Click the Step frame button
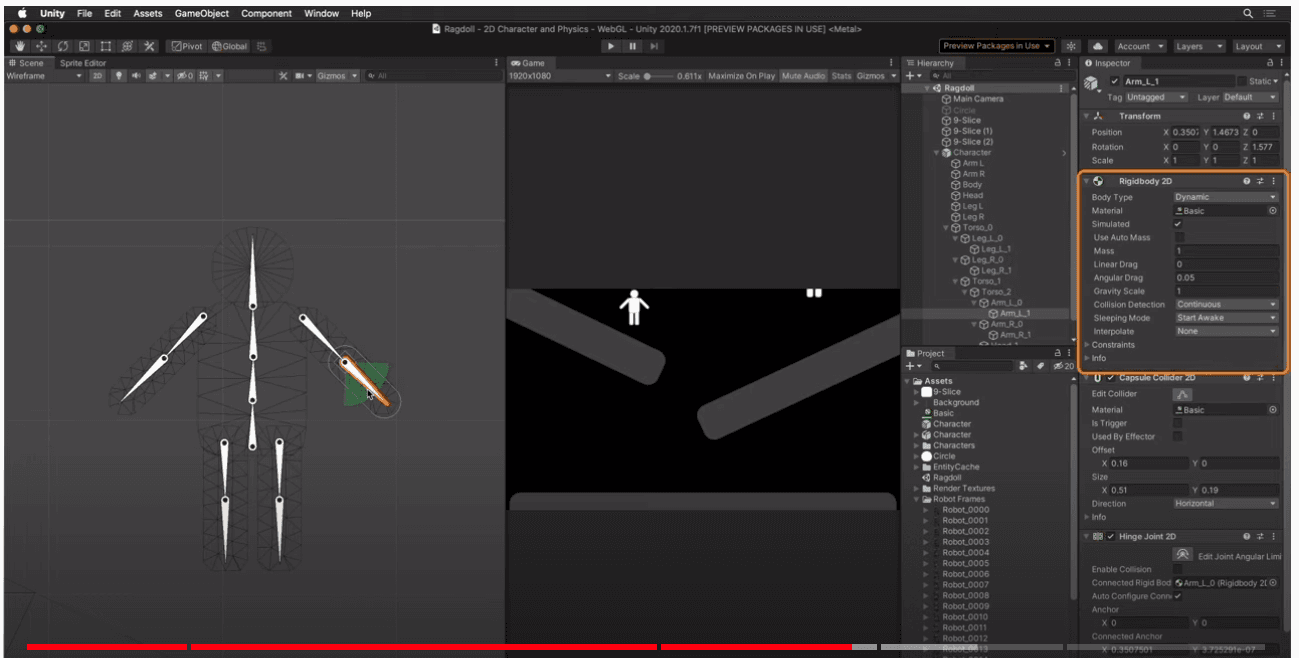 655,46
